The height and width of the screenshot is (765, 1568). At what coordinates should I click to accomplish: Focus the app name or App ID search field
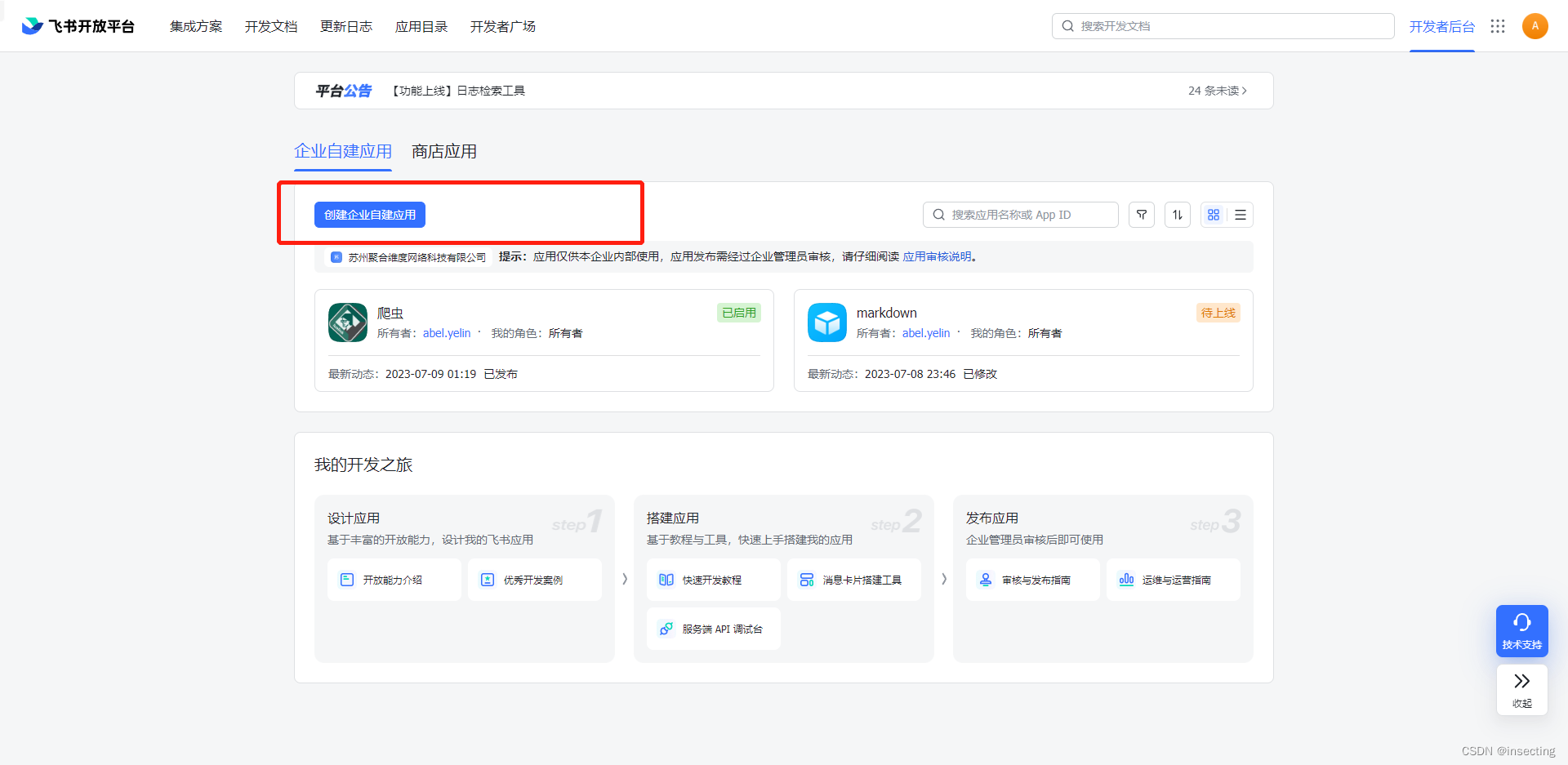1021,215
